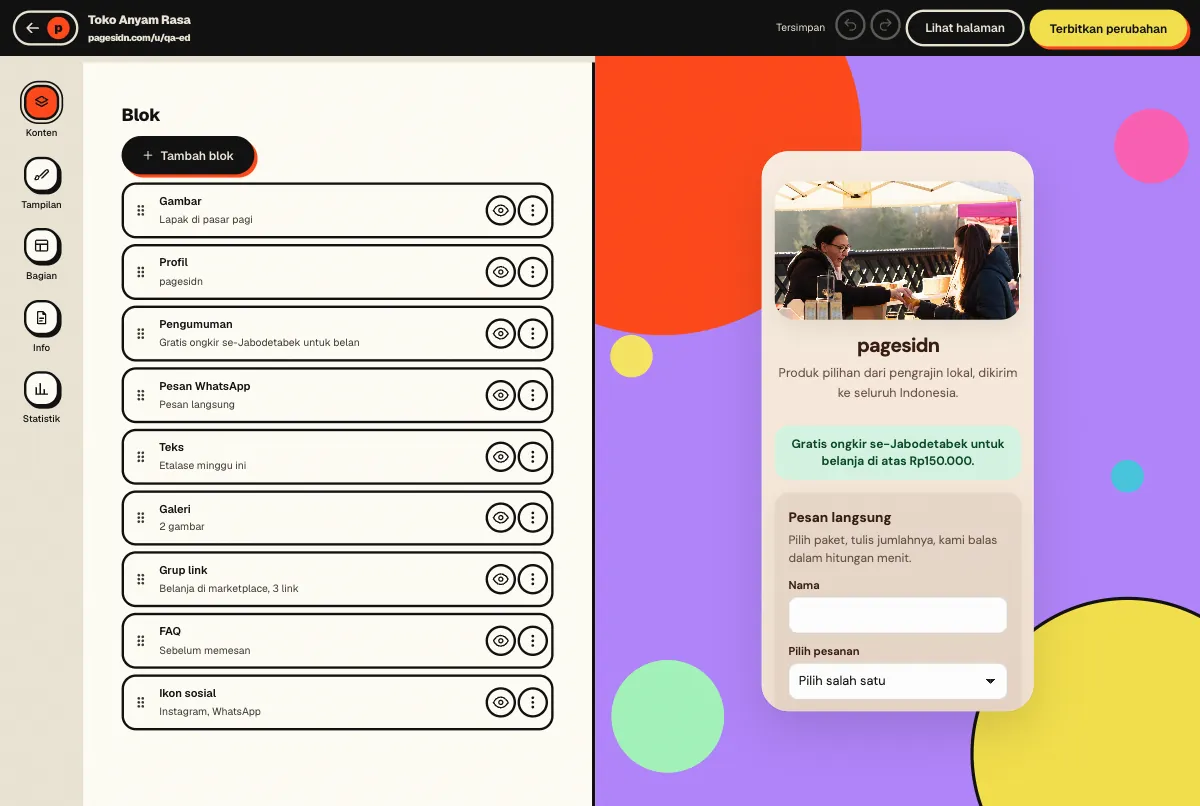
Task: Click the Pesan langsung heading in preview
Action: click(839, 517)
